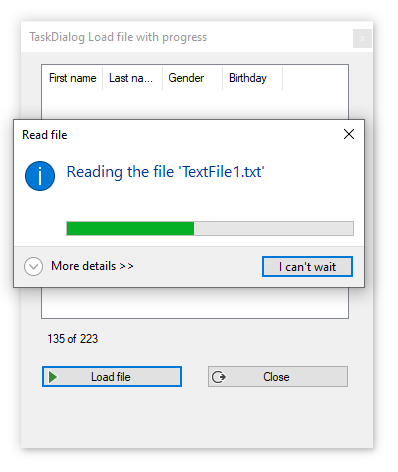This screenshot has height=472, width=398.
Task: Cancel reading with I can't wait
Action: click(x=307, y=266)
